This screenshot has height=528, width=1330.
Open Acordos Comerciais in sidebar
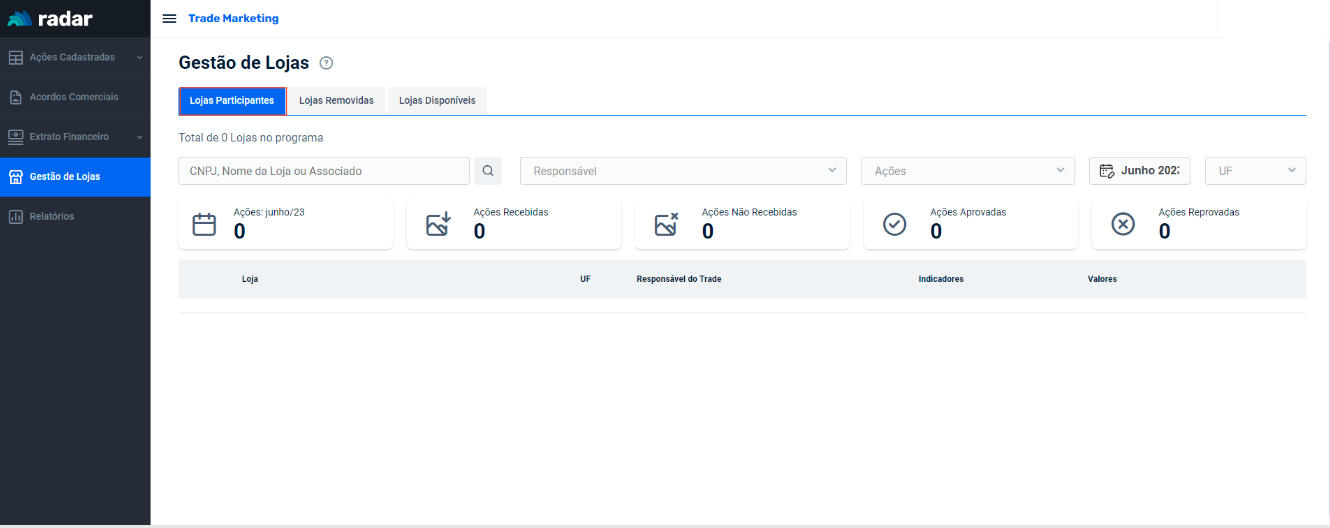pos(74,97)
